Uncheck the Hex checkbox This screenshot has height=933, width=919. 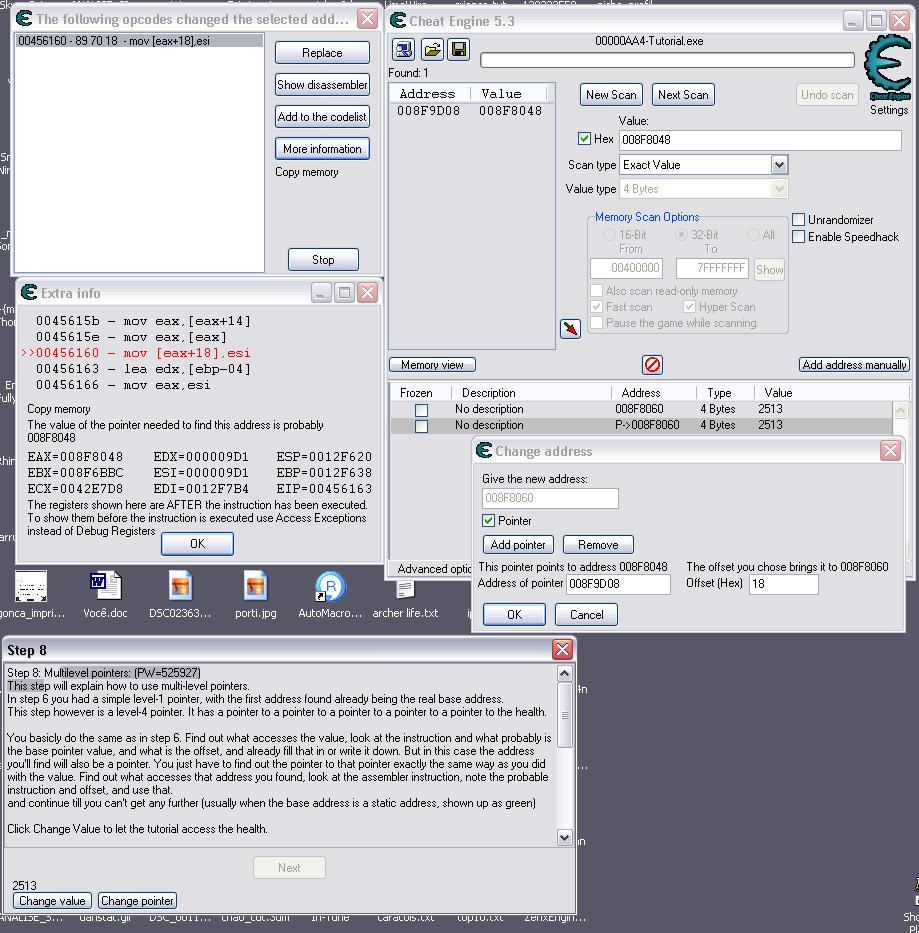584,139
